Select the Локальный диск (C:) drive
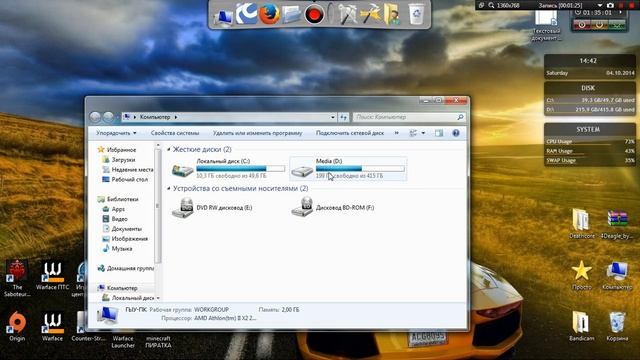640x360 pixels. click(x=228, y=168)
